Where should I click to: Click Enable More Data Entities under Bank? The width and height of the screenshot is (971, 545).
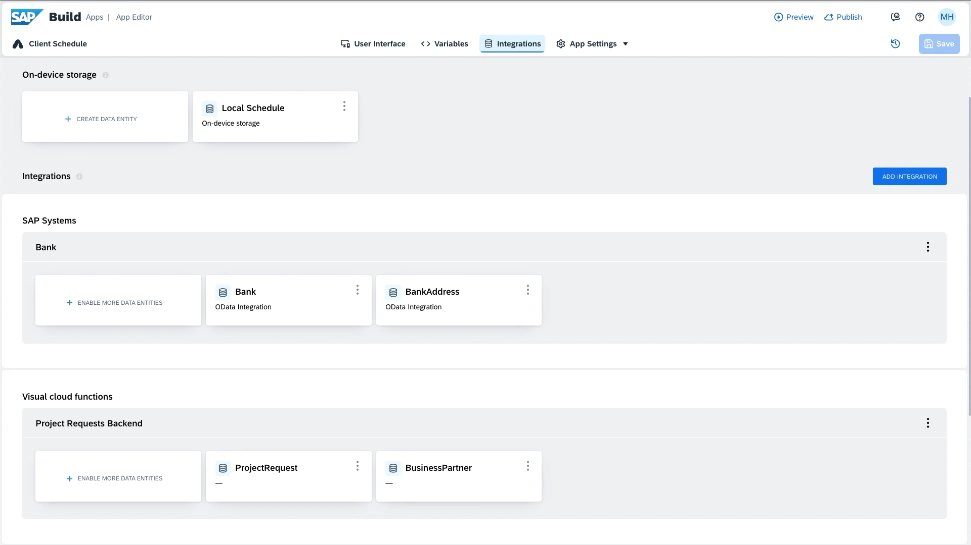click(x=118, y=300)
